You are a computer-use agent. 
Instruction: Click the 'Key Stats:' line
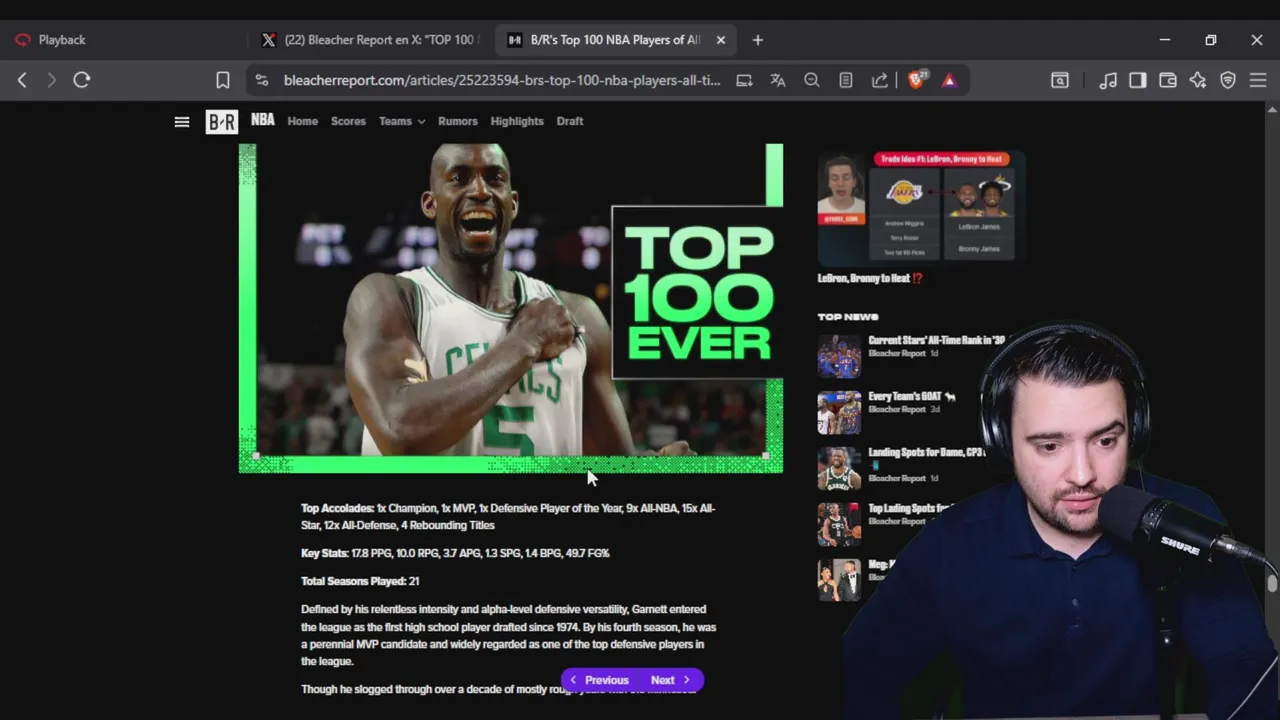tap(455, 553)
